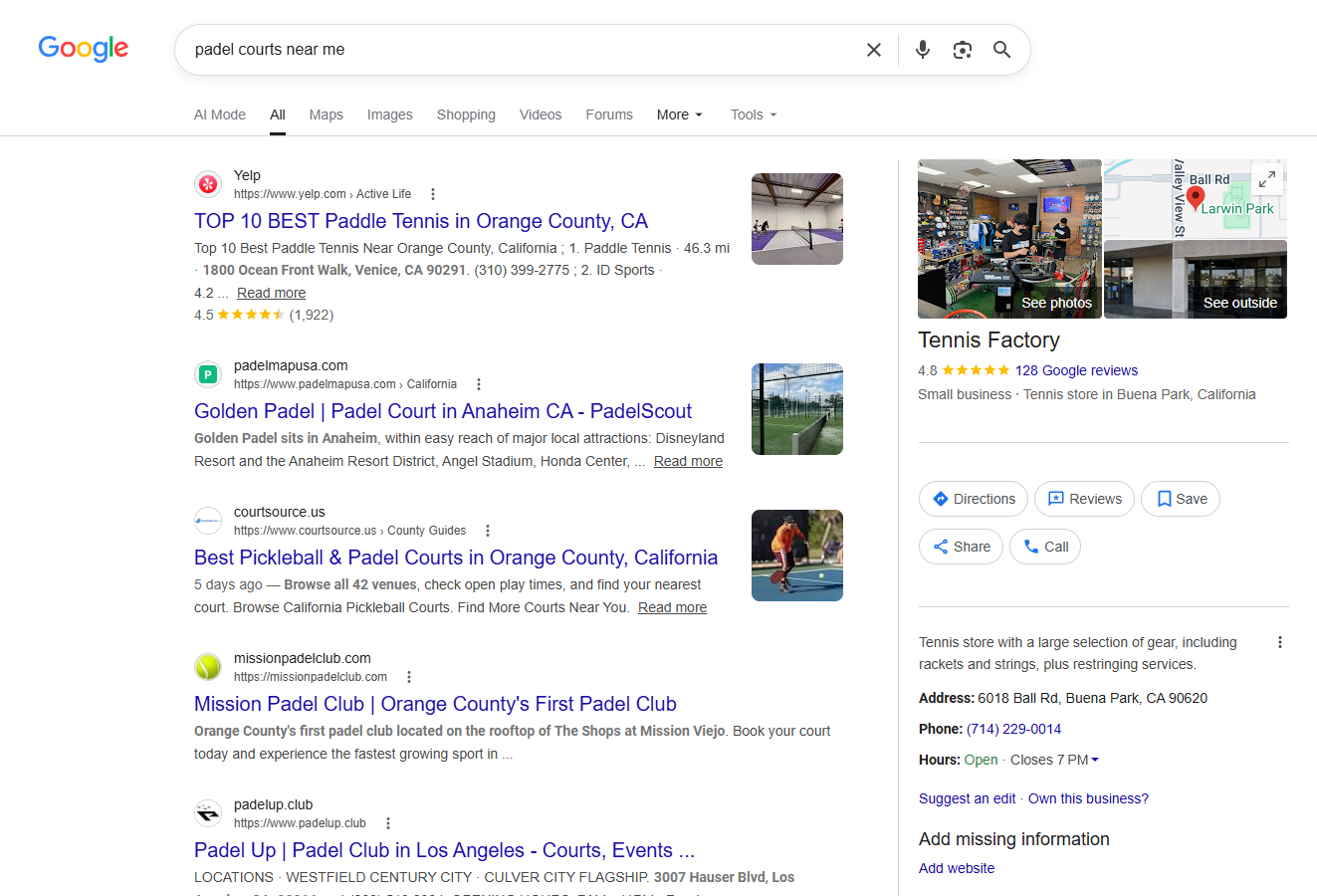Click Own this business? link
The height and width of the screenshot is (896, 1317).
click(x=1088, y=798)
